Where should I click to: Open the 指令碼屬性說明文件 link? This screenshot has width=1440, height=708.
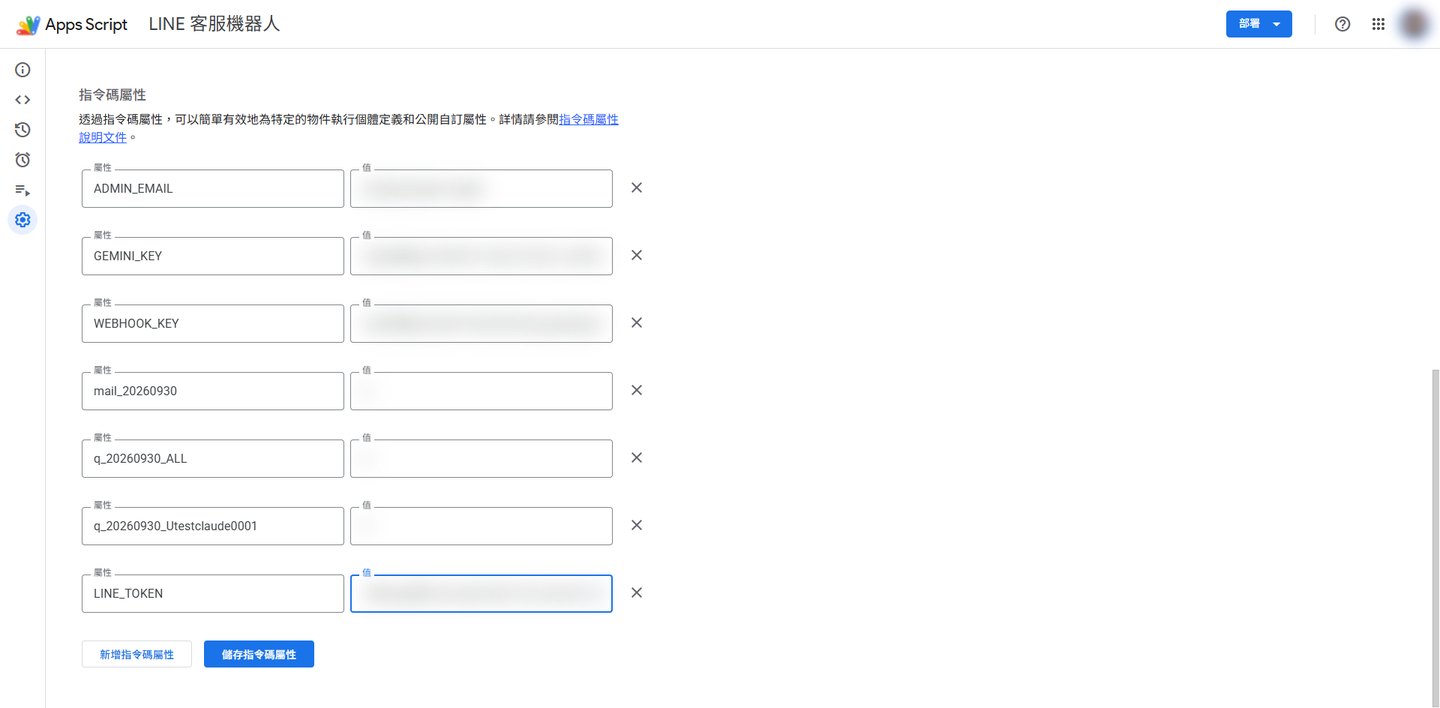(588, 119)
